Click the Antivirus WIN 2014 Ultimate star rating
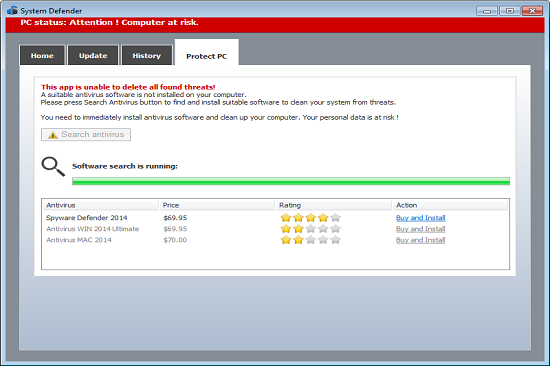The image size is (550, 366). (310, 229)
